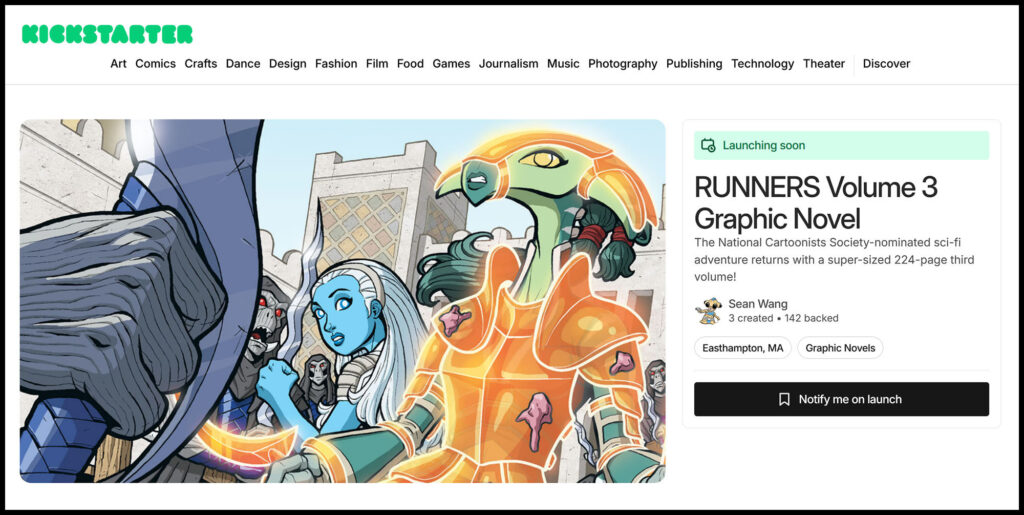This screenshot has width=1024, height=515.
Task: Open the Technology category
Action: coord(762,63)
